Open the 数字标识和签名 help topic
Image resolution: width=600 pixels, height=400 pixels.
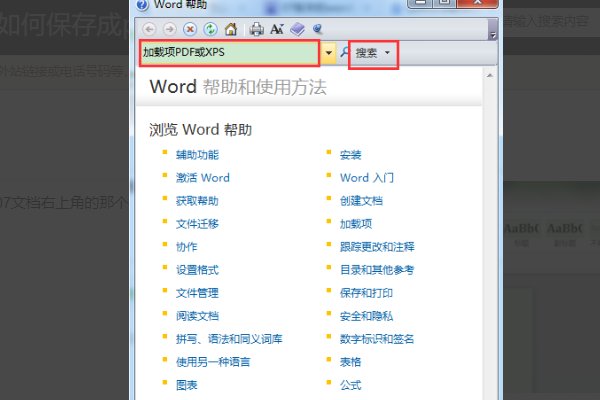tap(377, 339)
